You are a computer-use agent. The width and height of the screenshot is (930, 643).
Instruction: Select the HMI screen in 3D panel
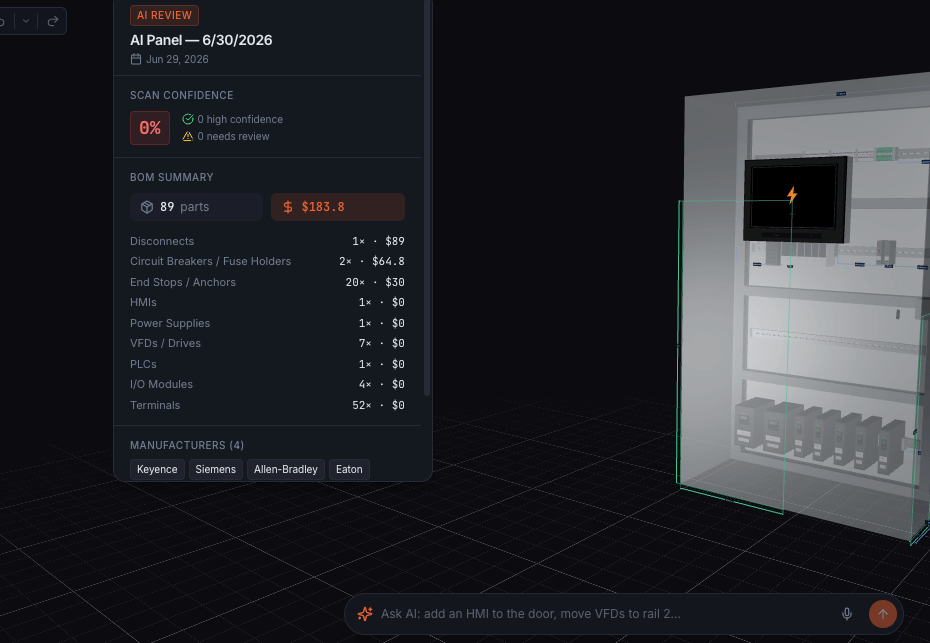pyautogui.click(x=796, y=199)
